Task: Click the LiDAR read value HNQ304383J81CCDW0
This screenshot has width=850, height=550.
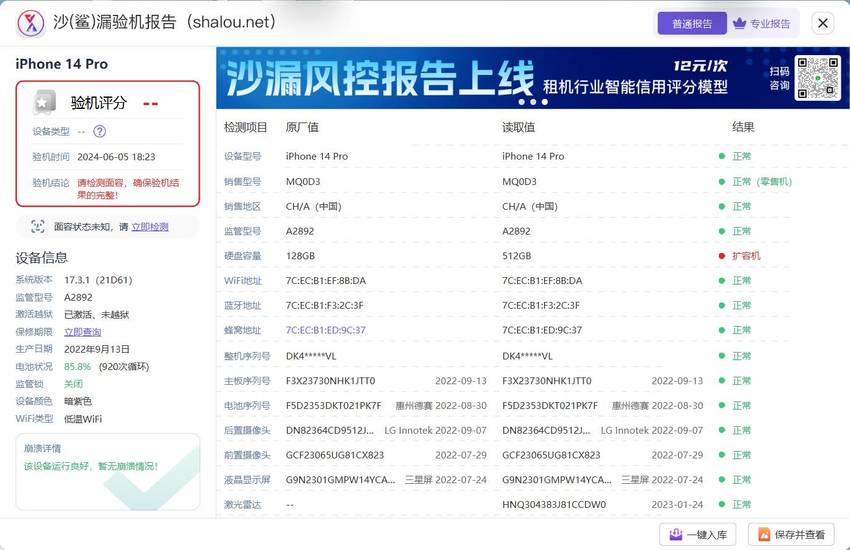Action: 554,504
